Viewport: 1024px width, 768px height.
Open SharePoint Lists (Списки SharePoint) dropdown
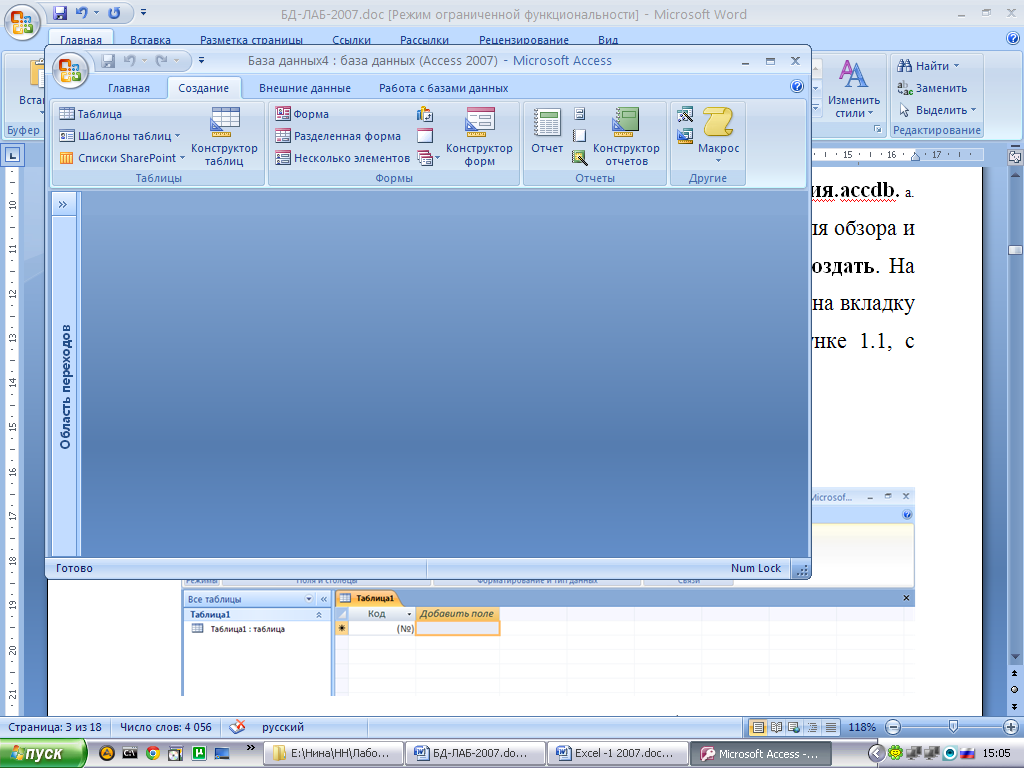tap(122, 157)
